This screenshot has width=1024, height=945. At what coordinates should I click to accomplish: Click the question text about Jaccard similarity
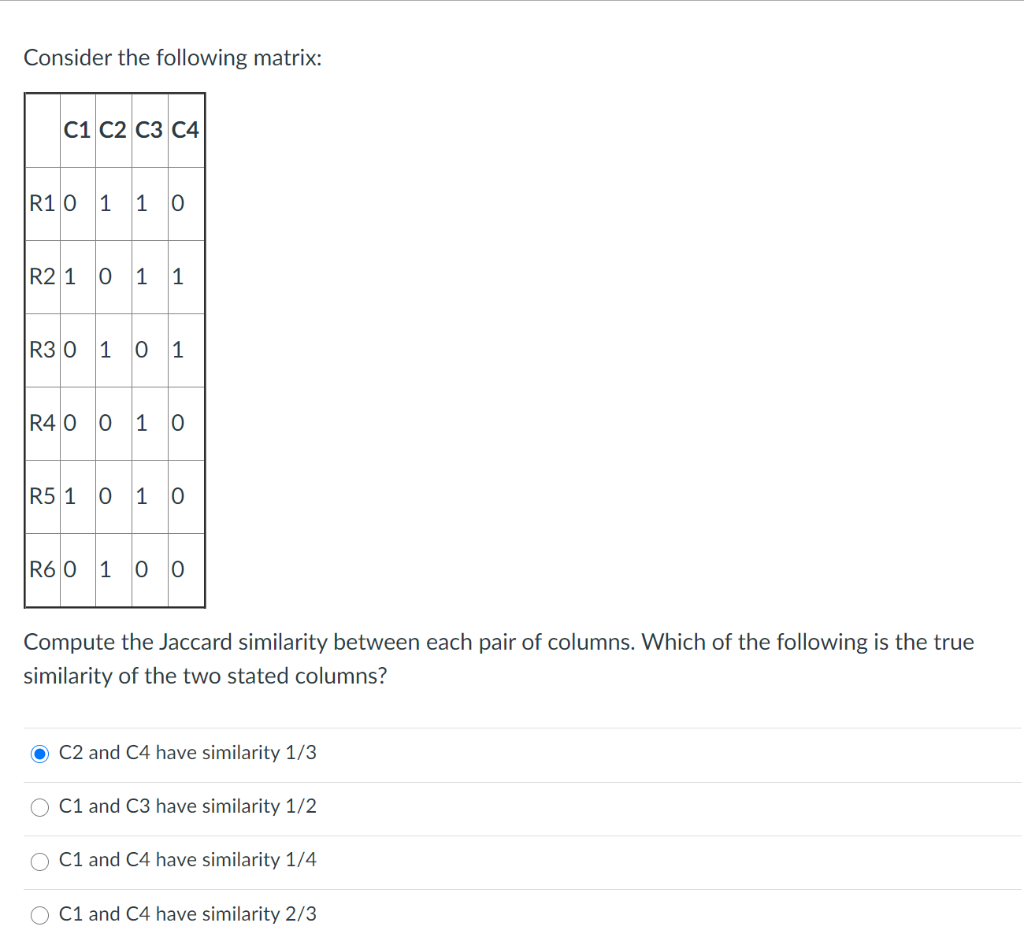(x=498, y=658)
